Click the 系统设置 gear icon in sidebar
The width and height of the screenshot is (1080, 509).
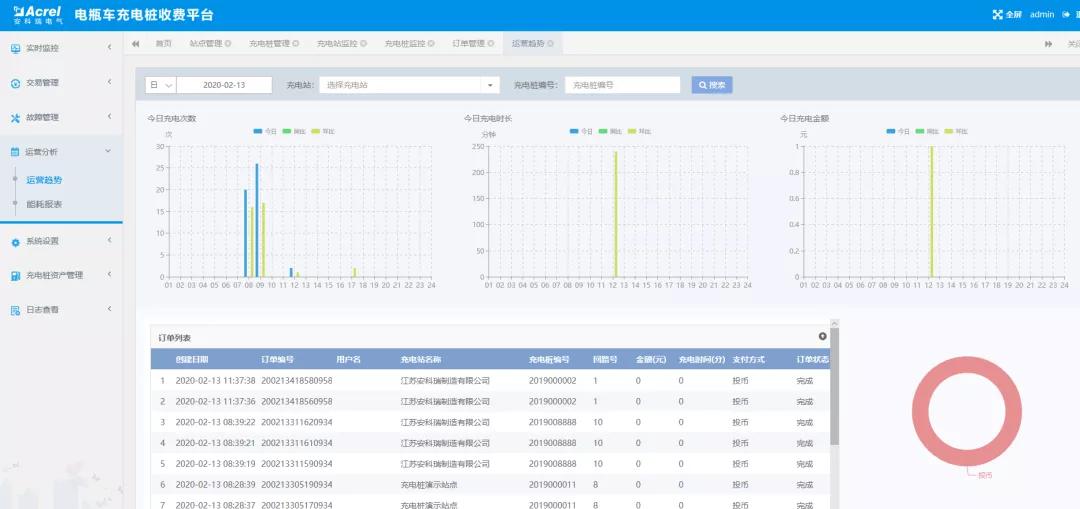click(15, 242)
